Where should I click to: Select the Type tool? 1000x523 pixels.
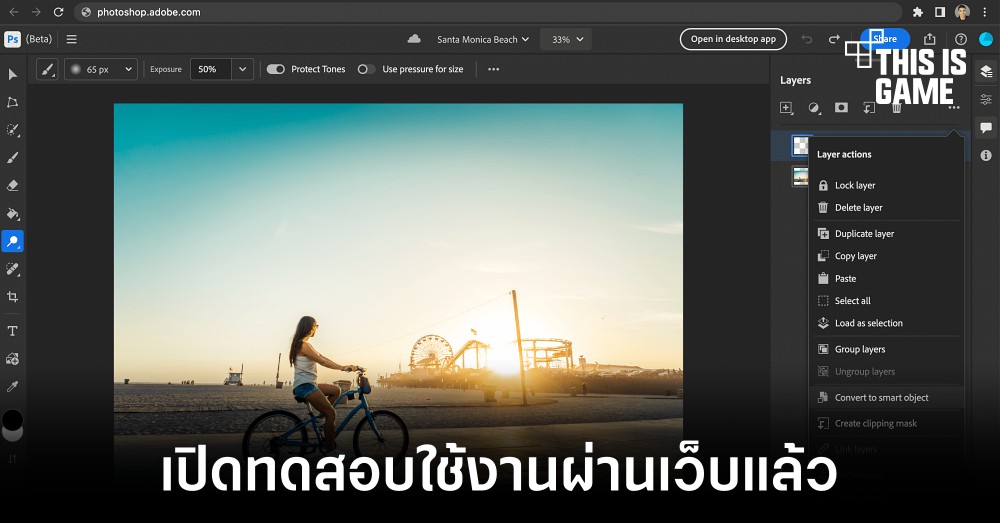coord(13,330)
